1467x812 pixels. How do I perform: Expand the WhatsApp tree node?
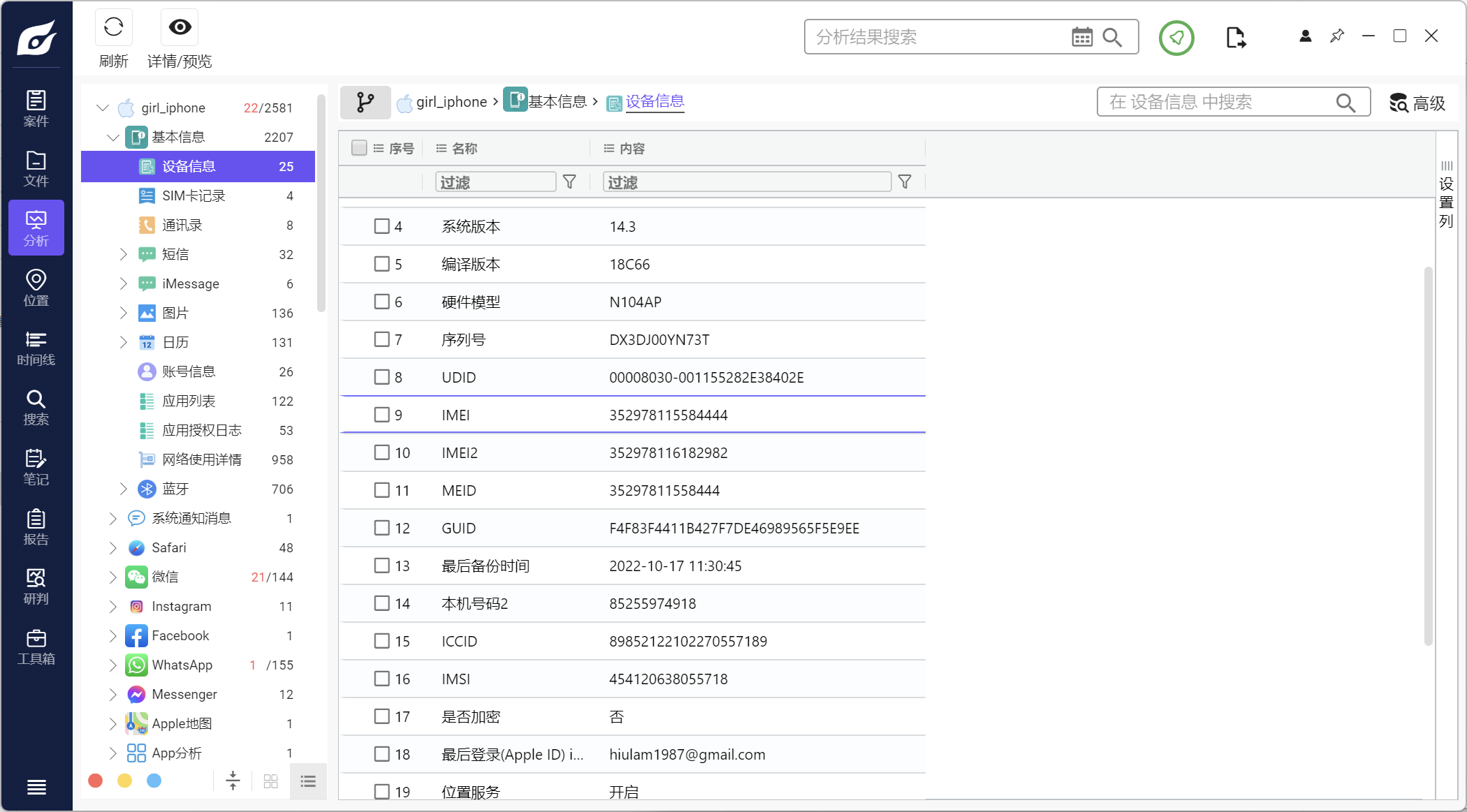[x=112, y=665]
